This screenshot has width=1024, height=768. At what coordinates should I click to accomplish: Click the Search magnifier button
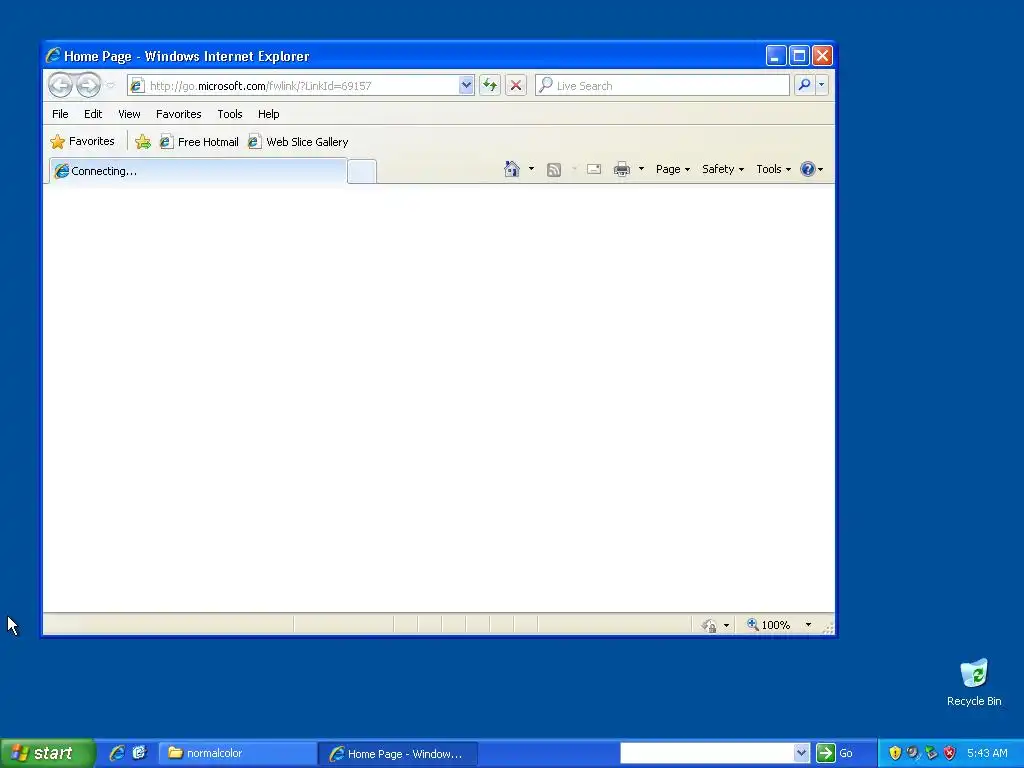coord(805,85)
